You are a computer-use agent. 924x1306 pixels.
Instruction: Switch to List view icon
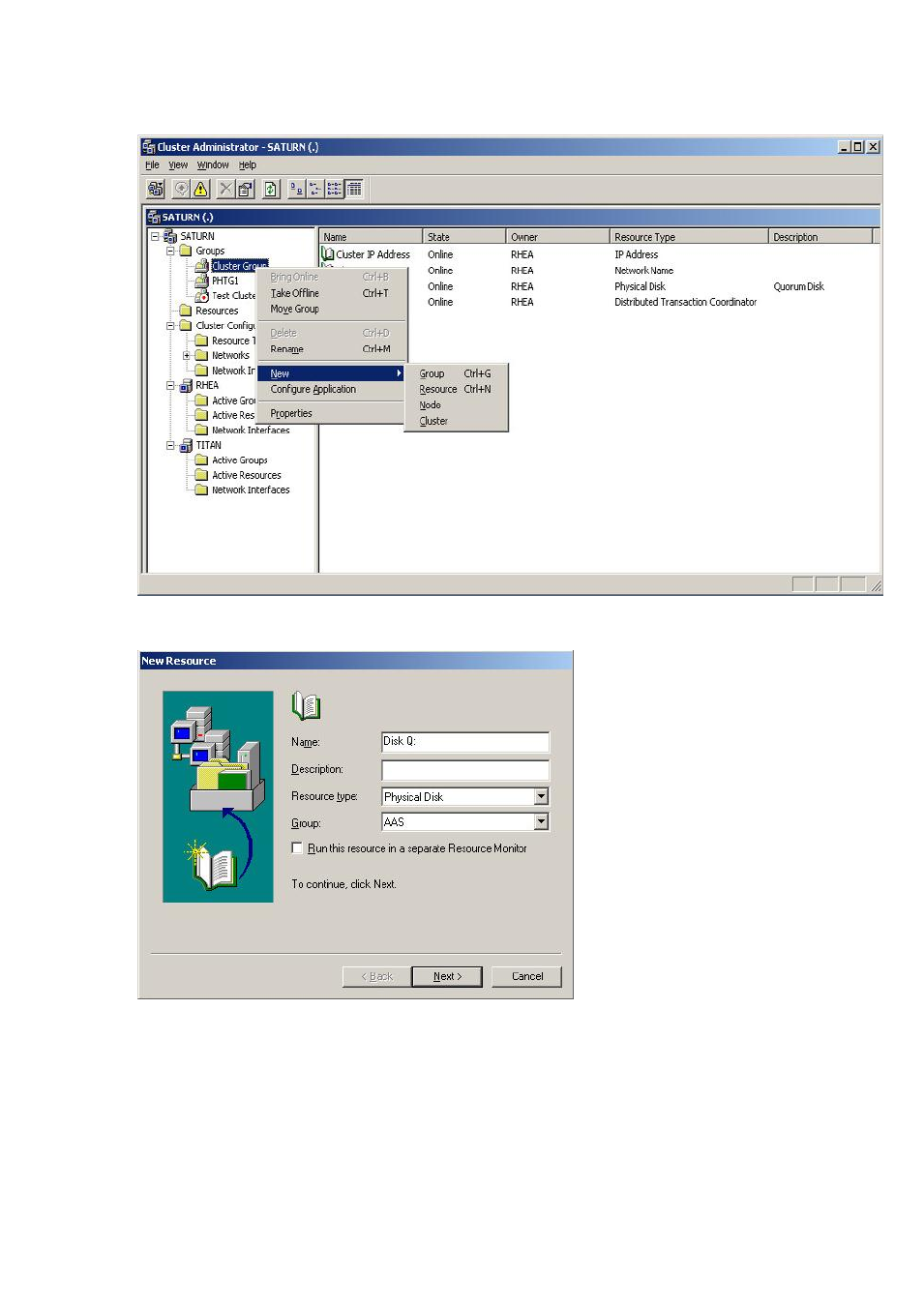pyautogui.click(x=335, y=189)
